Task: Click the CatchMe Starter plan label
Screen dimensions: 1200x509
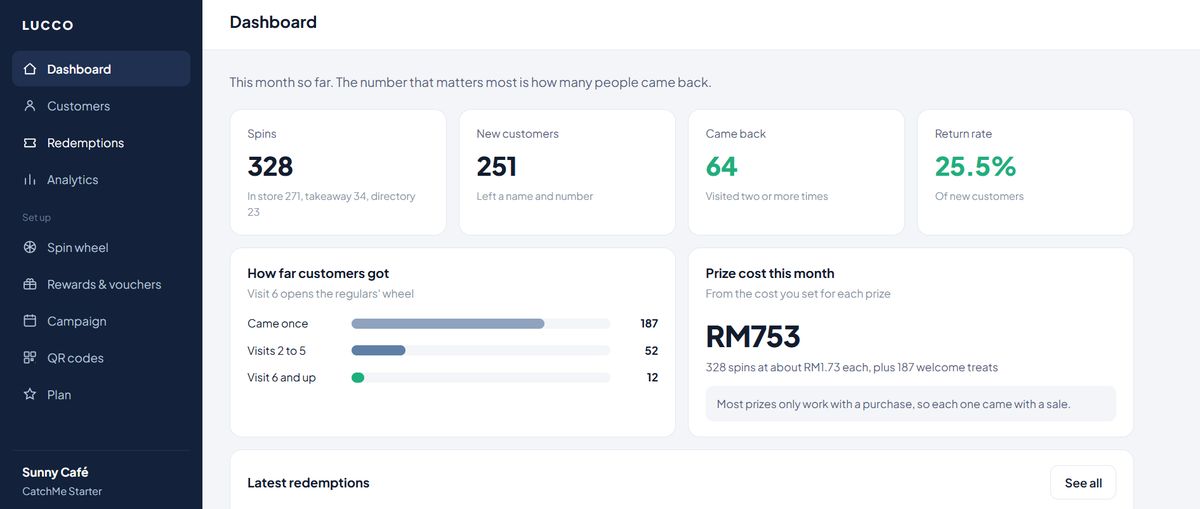Action: 62,491
